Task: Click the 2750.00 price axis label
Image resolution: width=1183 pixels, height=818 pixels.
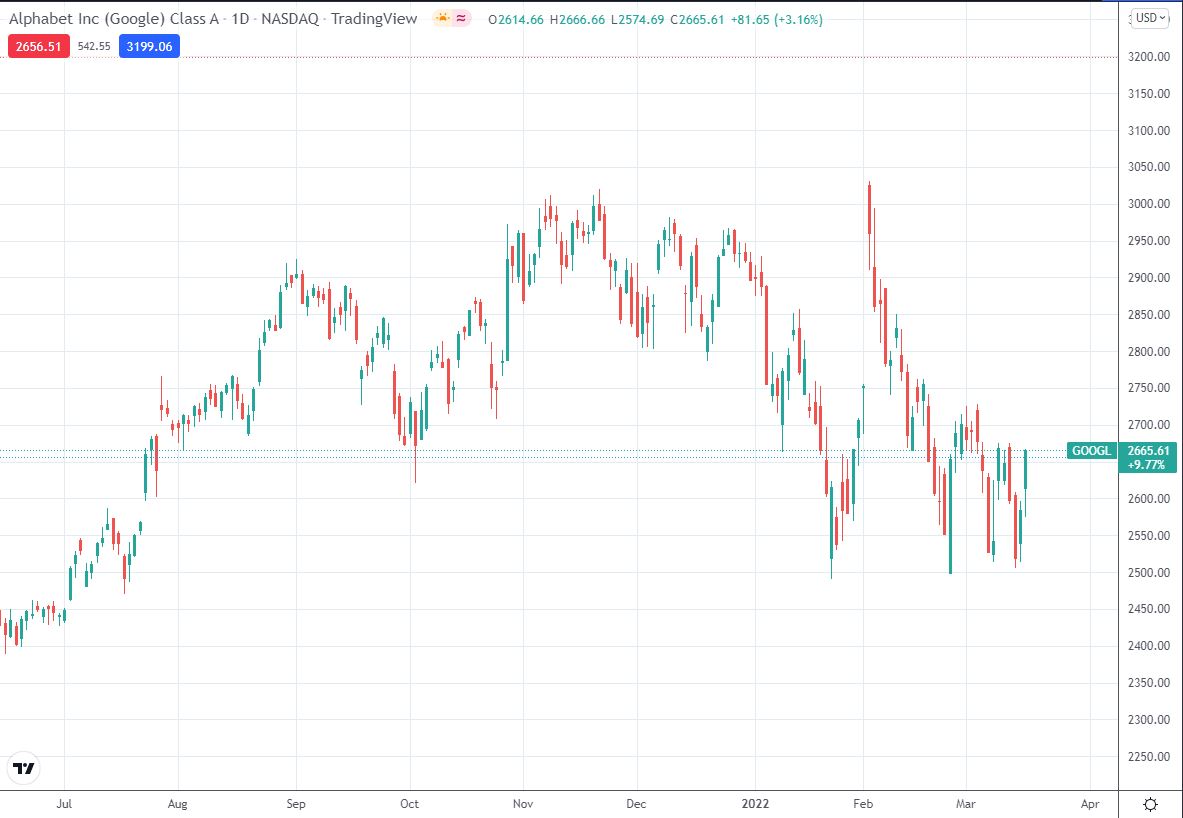Action: click(1149, 388)
